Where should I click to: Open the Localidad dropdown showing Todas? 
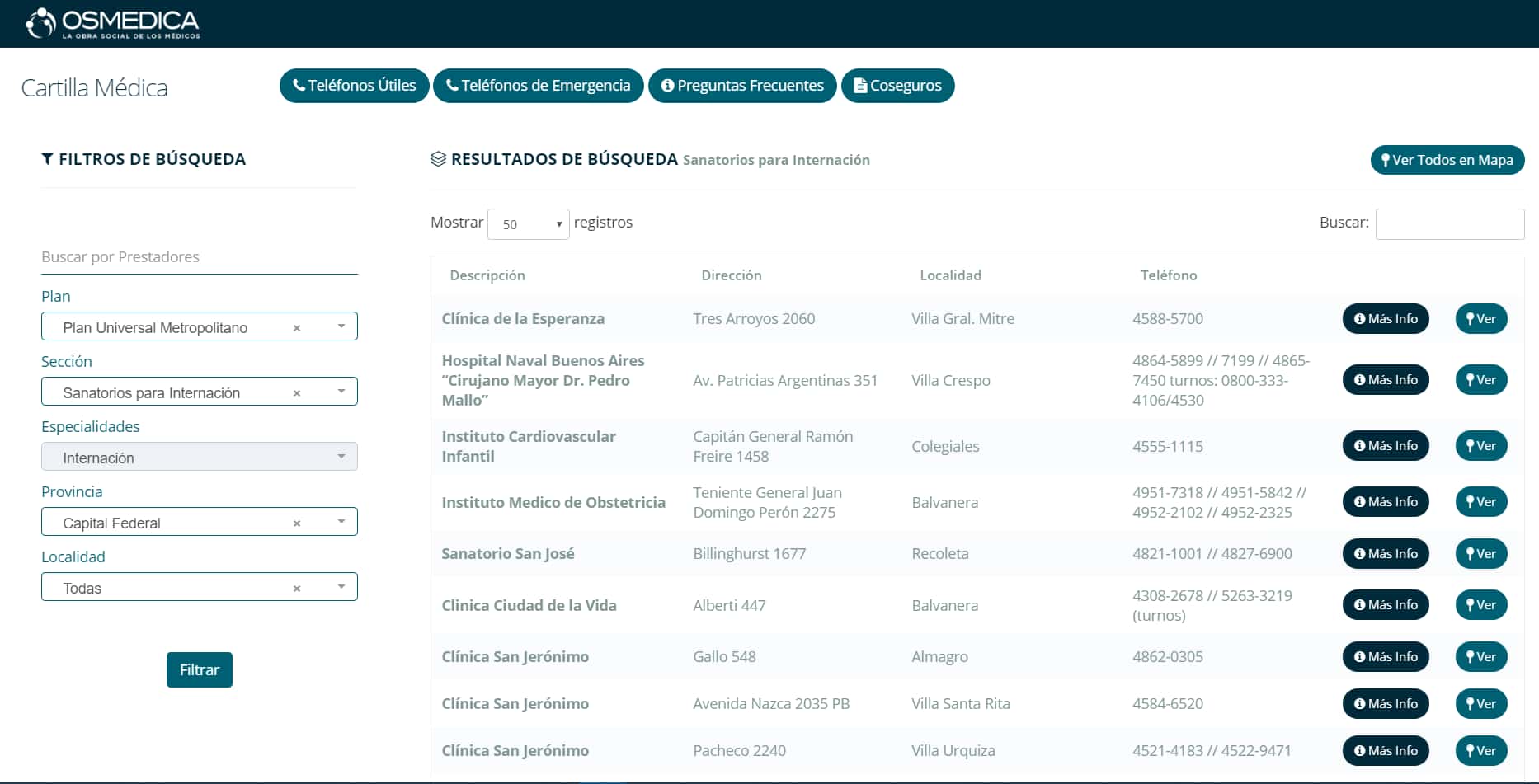point(341,587)
